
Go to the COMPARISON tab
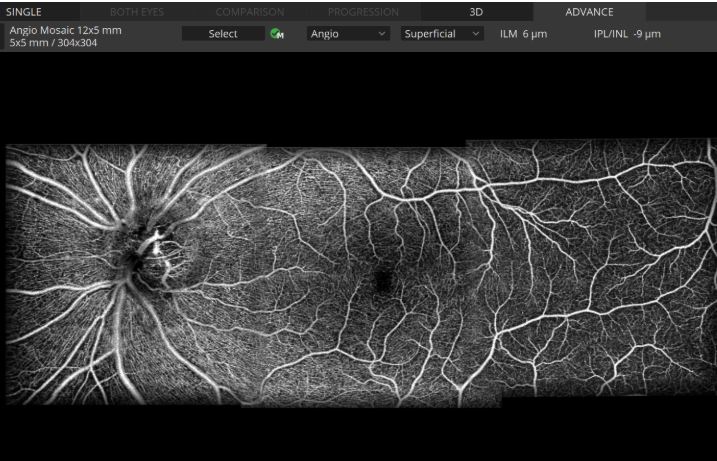point(251,11)
